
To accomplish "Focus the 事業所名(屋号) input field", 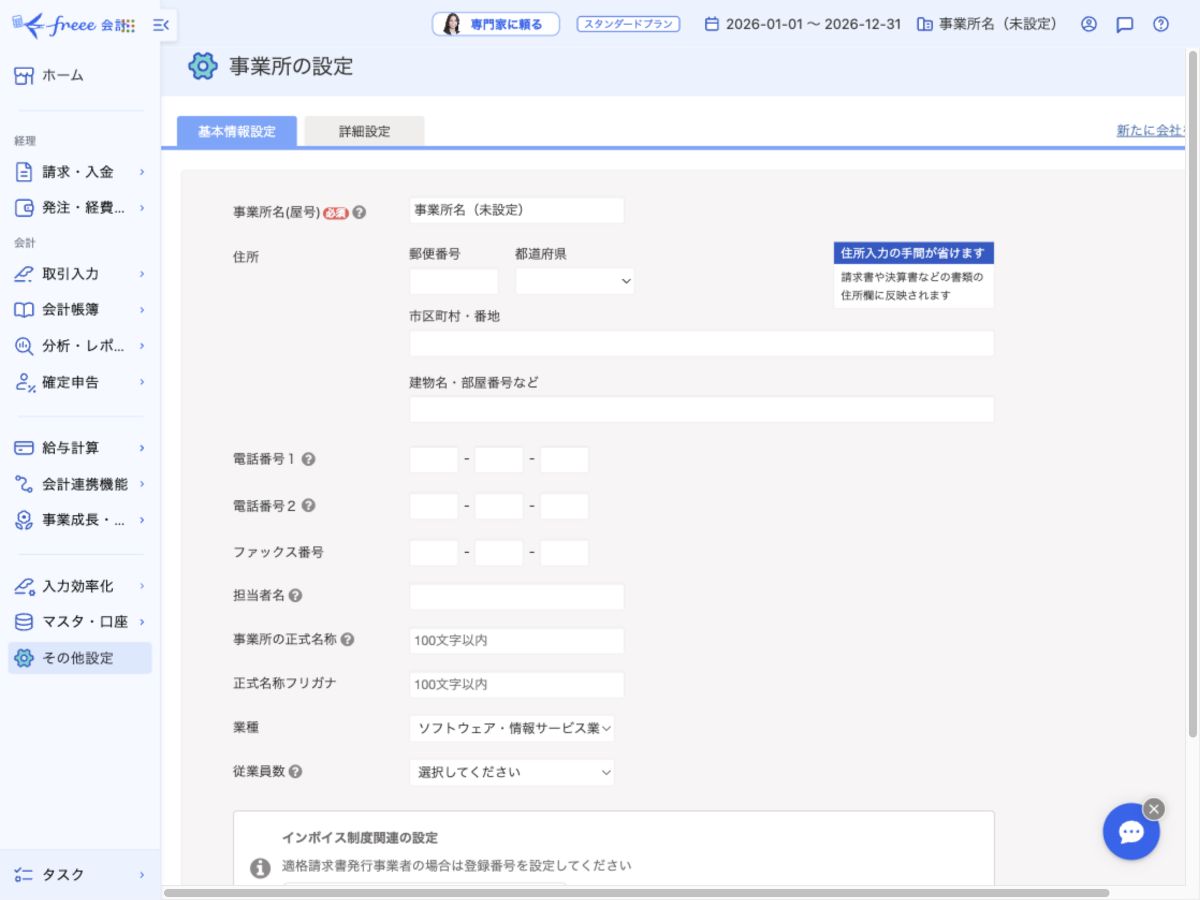I will pyautogui.click(x=517, y=210).
